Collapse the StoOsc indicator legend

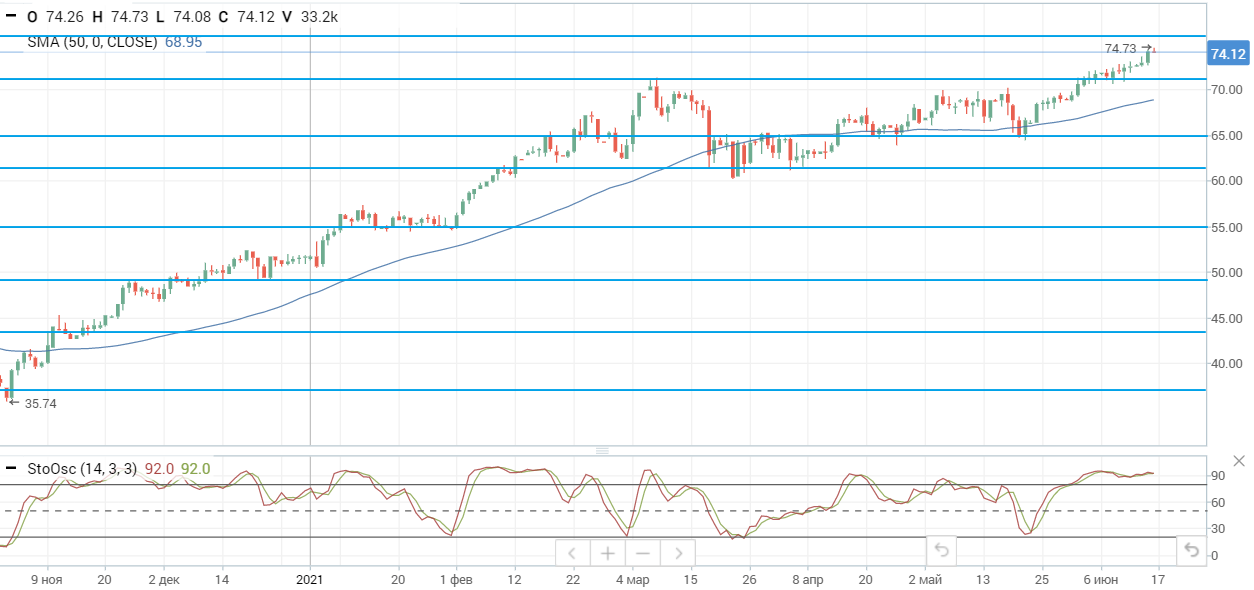[11, 468]
